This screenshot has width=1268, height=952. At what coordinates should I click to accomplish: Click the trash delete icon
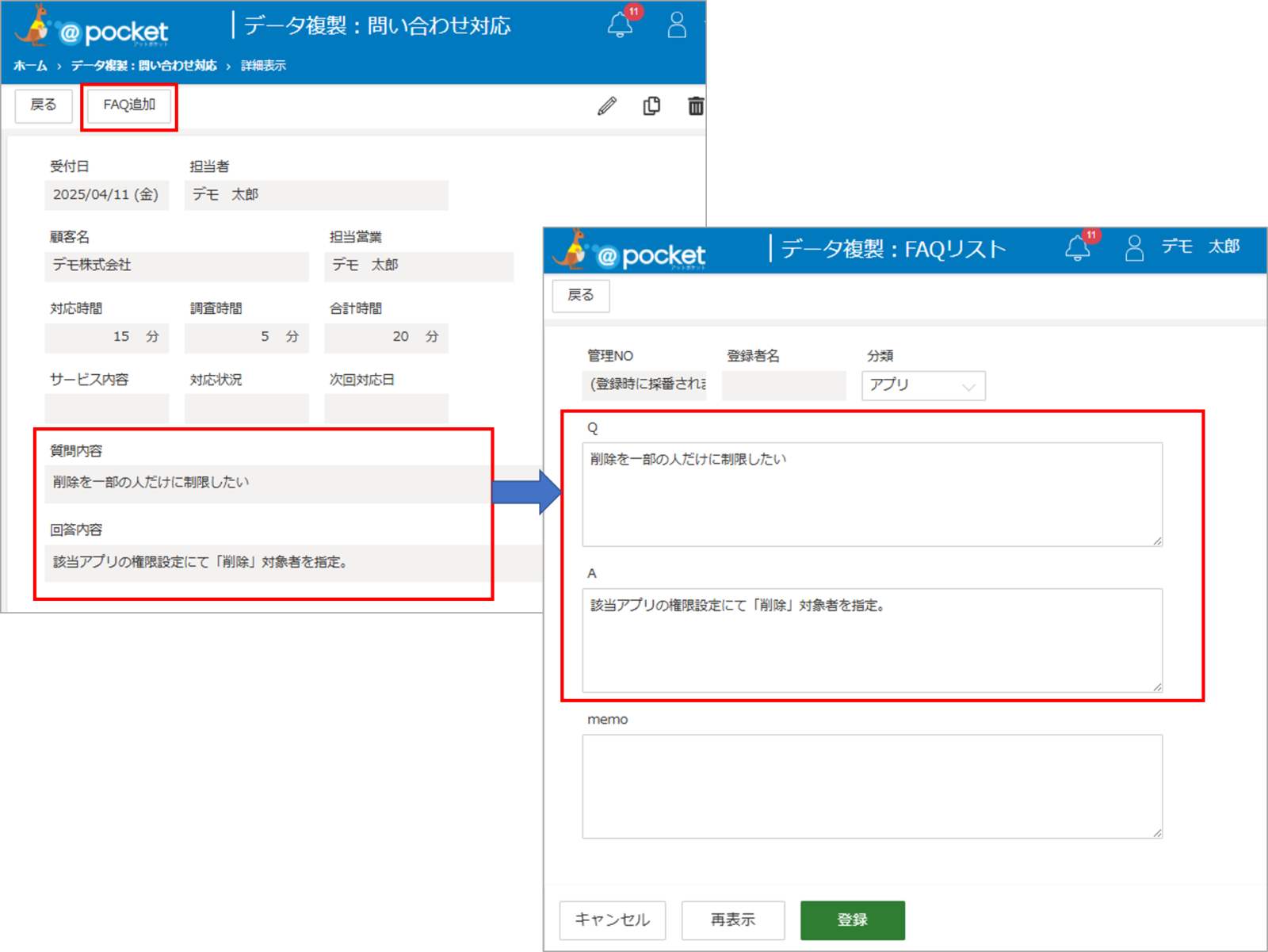(696, 105)
